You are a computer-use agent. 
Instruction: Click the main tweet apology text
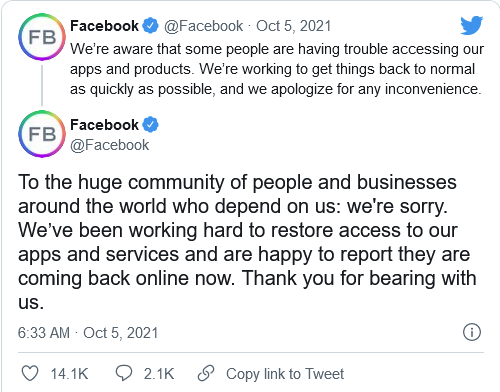click(x=247, y=242)
